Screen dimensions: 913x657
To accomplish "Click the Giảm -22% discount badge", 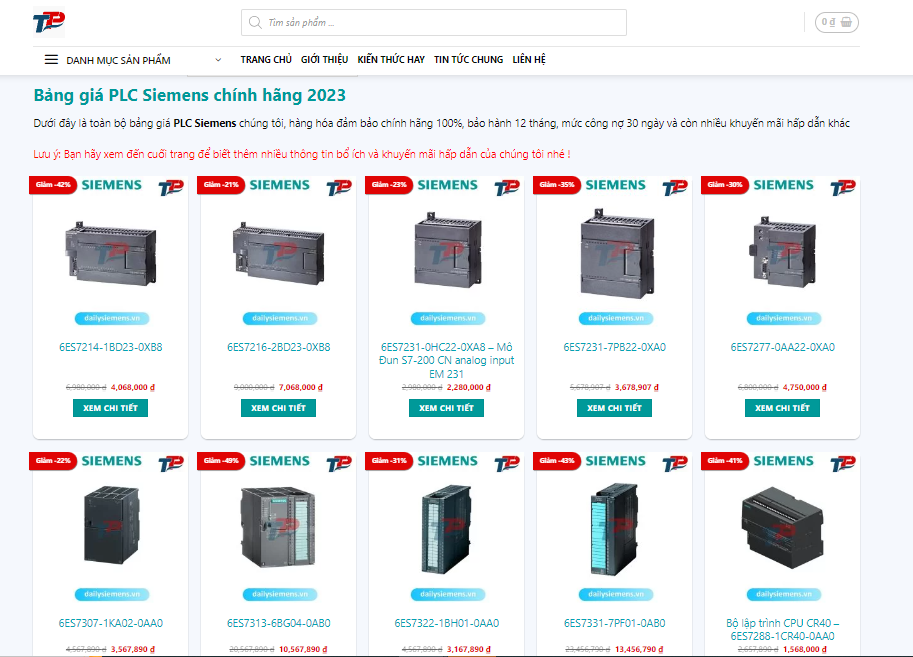I will coord(53,461).
